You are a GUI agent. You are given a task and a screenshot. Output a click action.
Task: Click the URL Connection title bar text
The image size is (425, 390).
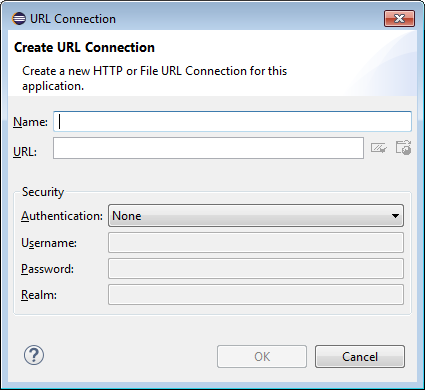[73, 19]
